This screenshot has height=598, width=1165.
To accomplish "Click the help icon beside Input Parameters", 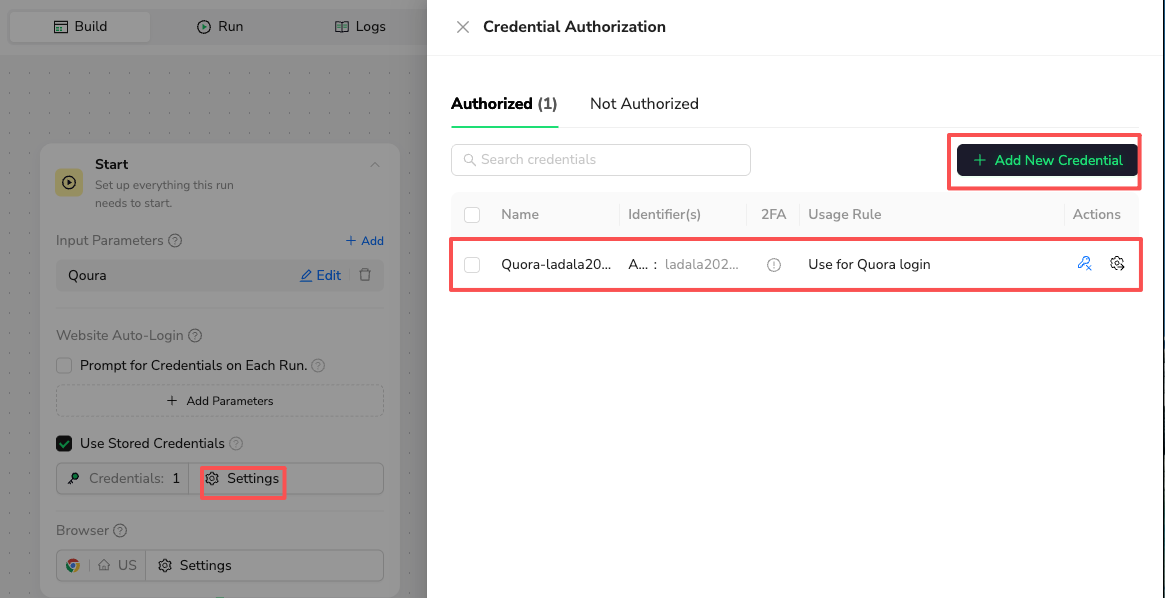I will pyautogui.click(x=176, y=241).
